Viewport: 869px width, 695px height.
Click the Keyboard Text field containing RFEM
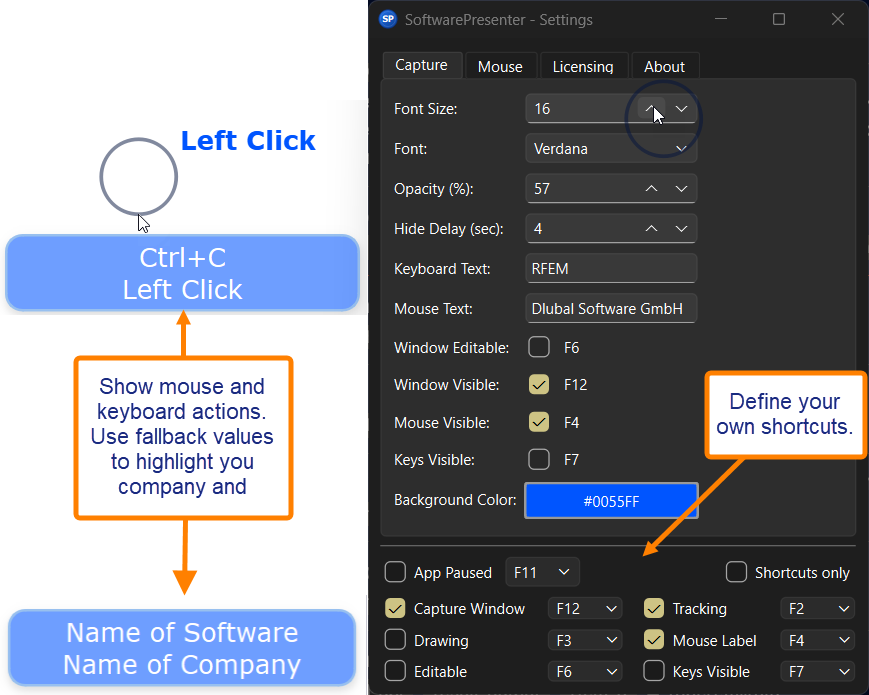(x=611, y=268)
